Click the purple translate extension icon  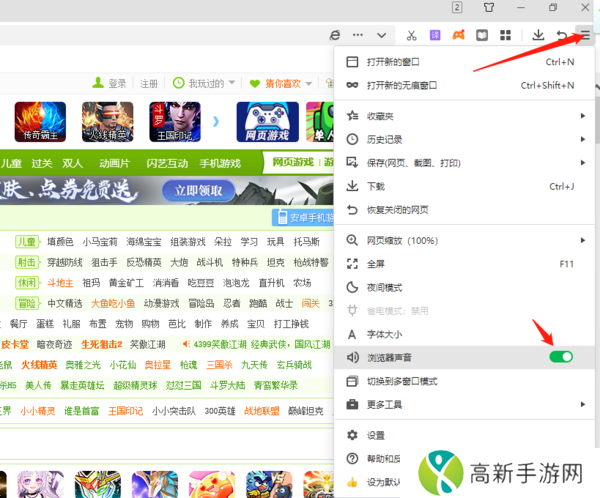click(x=434, y=35)
